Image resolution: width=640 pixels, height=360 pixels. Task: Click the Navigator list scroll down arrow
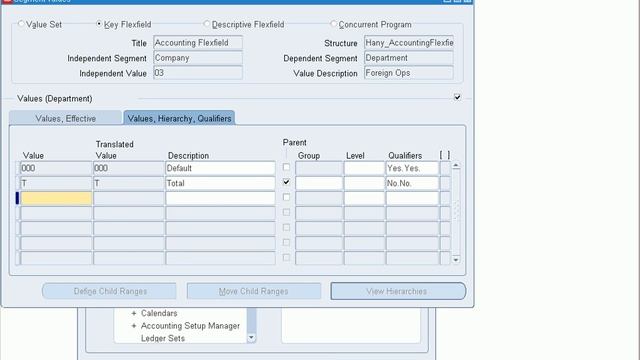click(251, 338)
